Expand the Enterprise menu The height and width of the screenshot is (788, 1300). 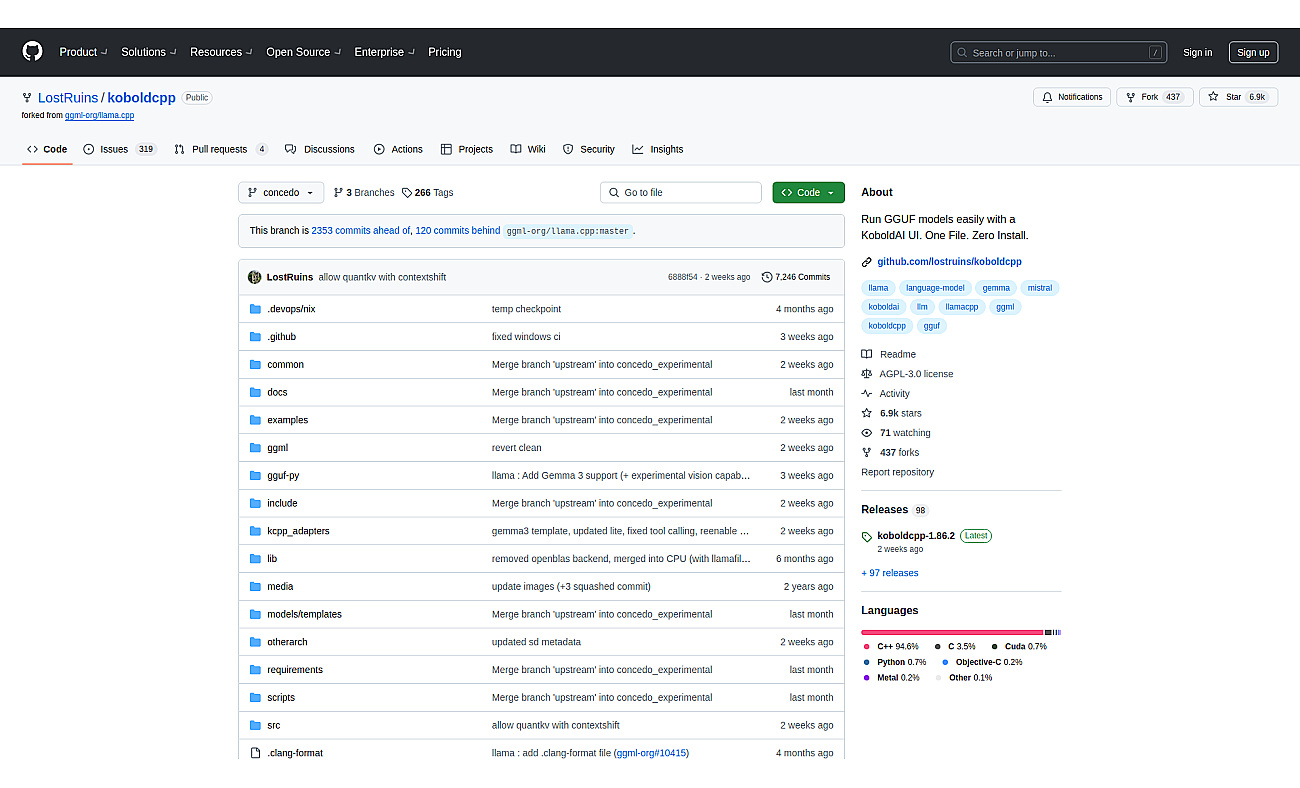tap(385, 52)
